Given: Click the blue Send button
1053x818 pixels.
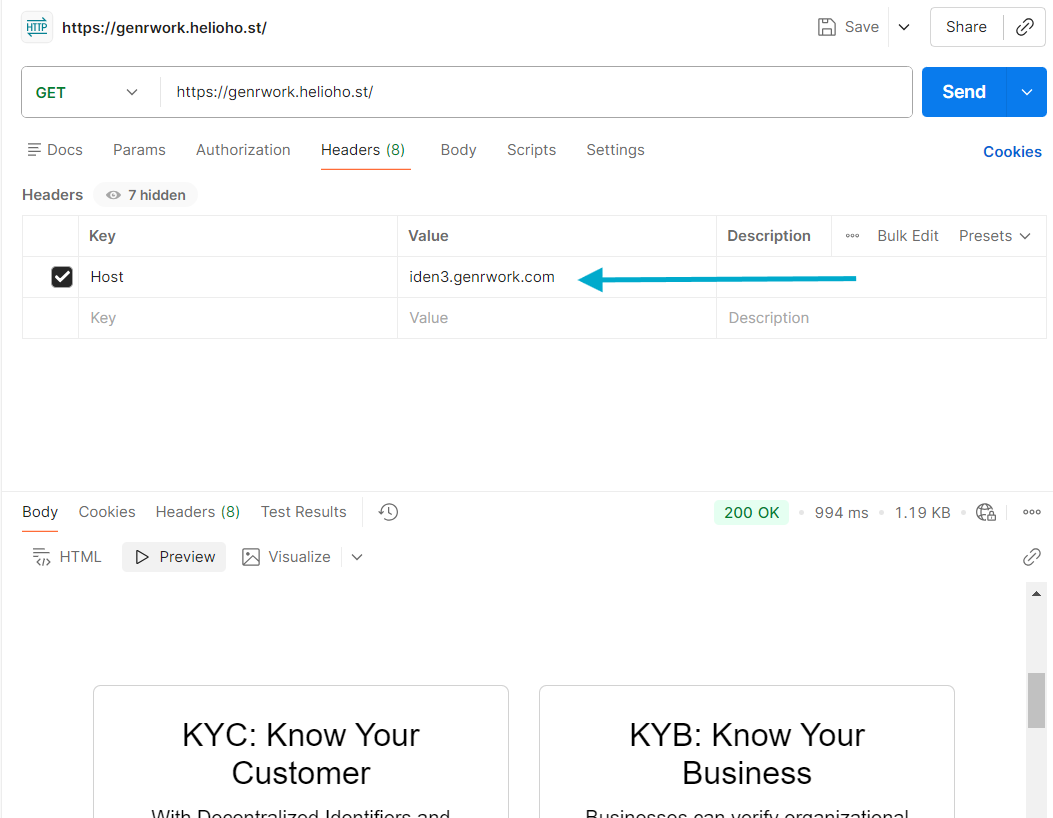Looking at the screenshot, I should click(963, 92).
